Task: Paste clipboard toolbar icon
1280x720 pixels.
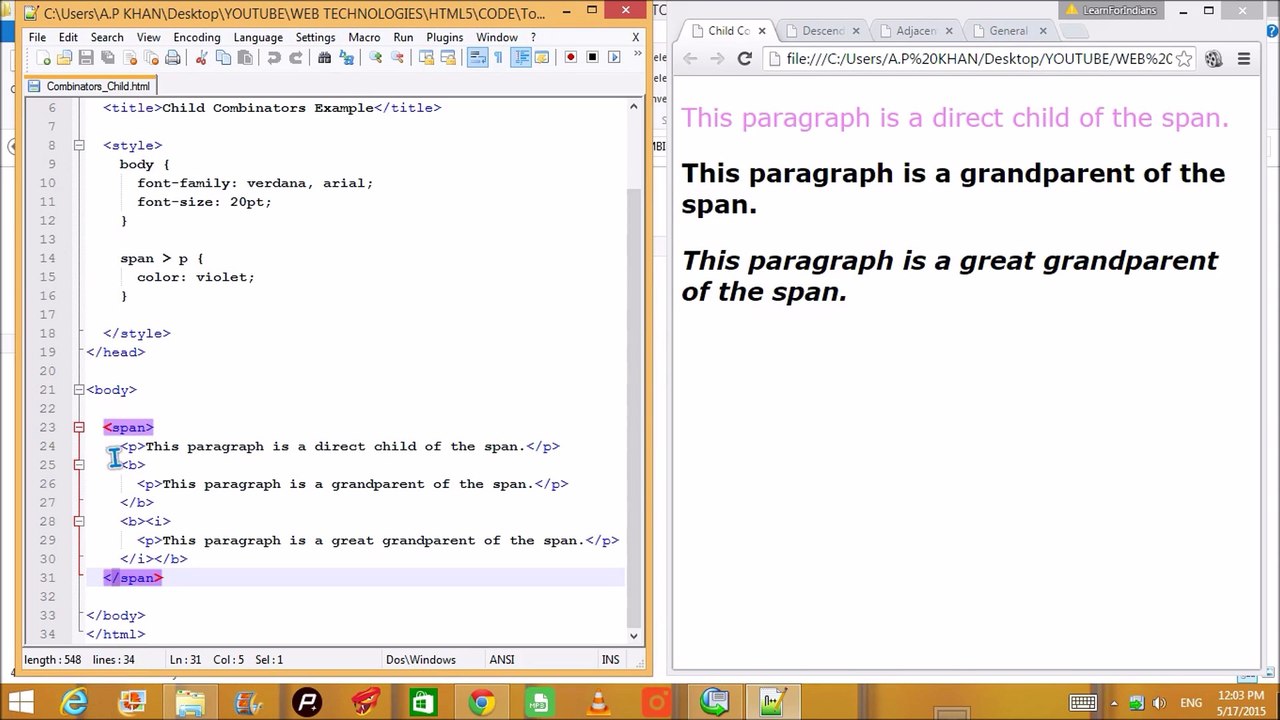Action: click(245, 58)
